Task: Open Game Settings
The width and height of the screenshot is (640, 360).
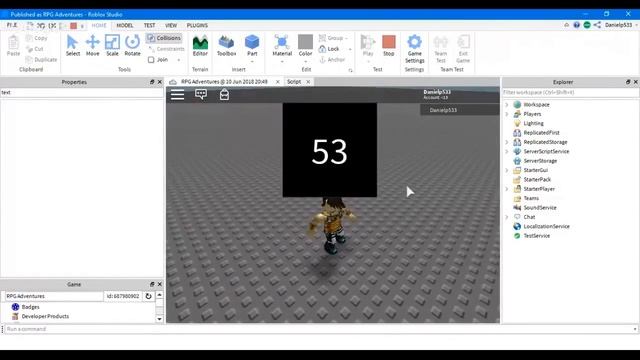Action: pos(414,48)
